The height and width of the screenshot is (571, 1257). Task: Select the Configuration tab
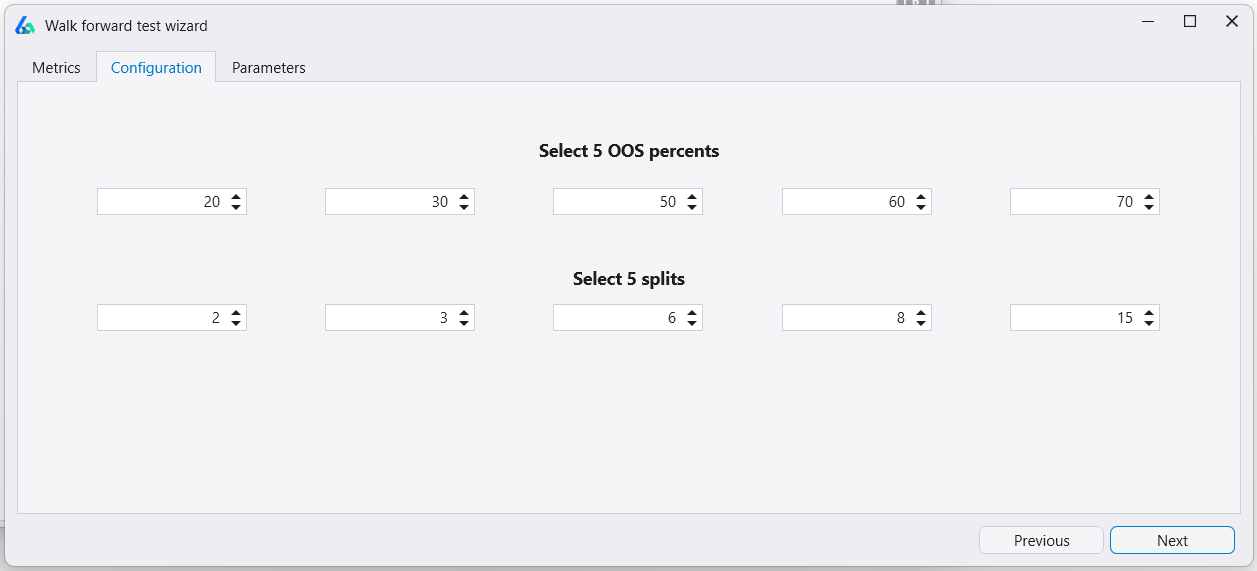156,68
